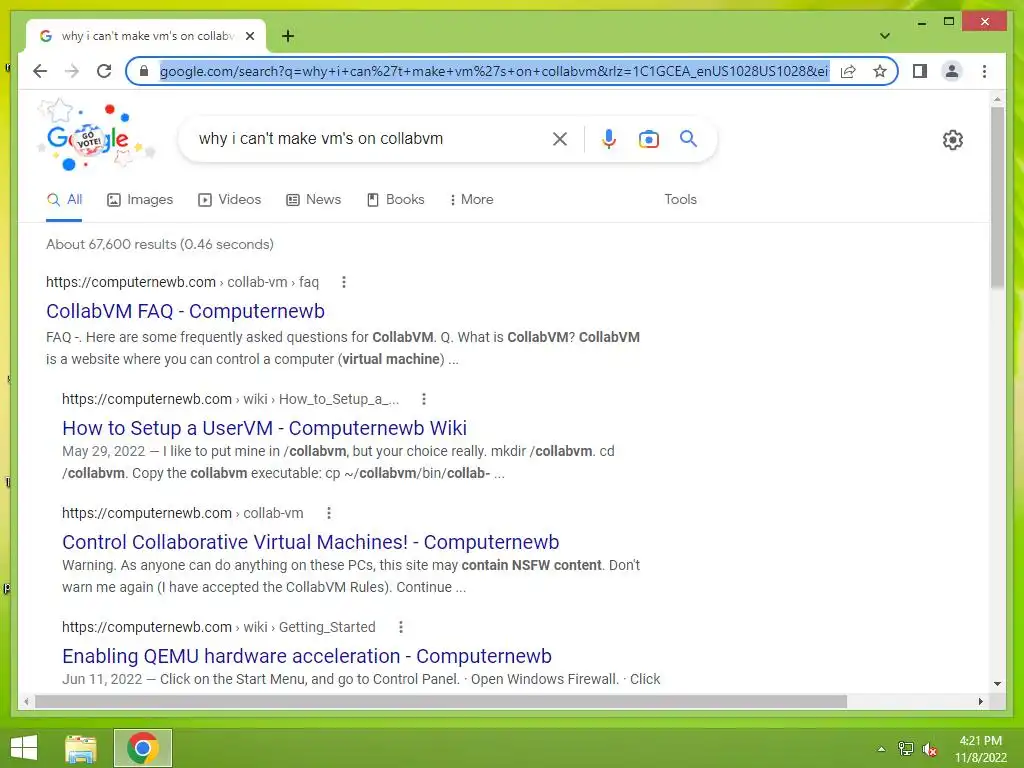Click the About 67,600 results text
The image size is (1024, 768).
tap(159, 244)
